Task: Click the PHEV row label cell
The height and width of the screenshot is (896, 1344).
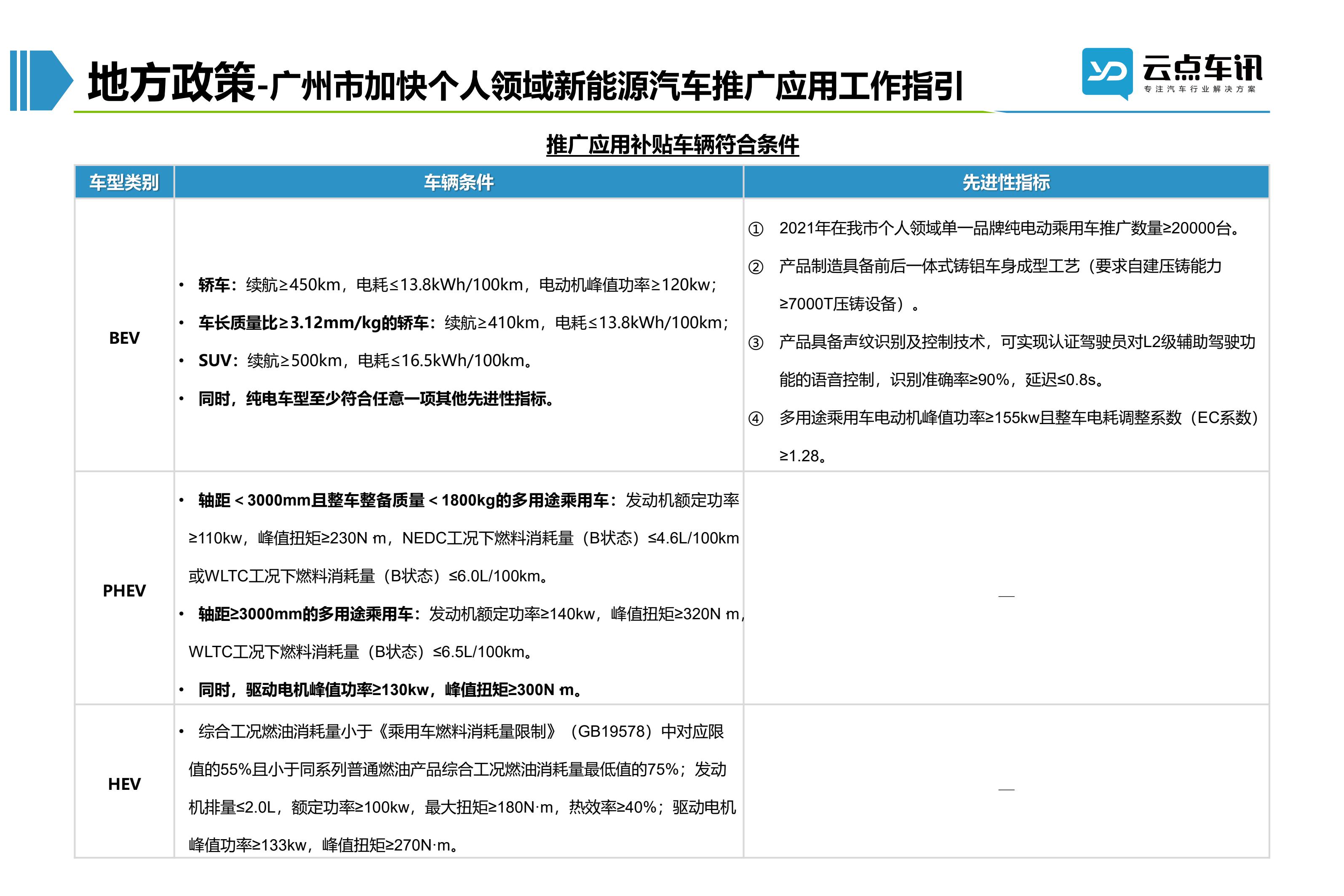Action: coord(124,590)
